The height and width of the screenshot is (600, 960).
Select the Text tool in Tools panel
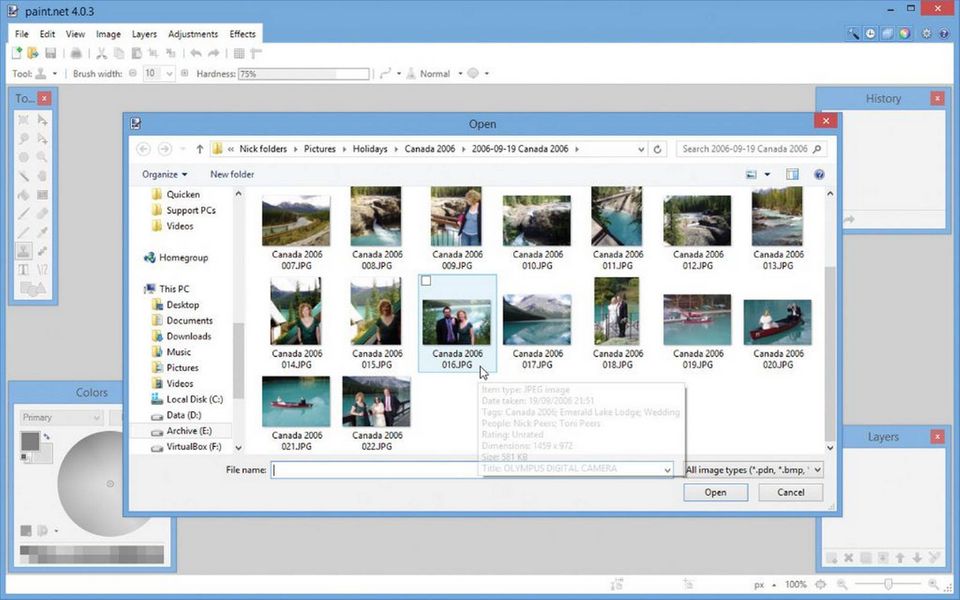(x=24, y=270)
